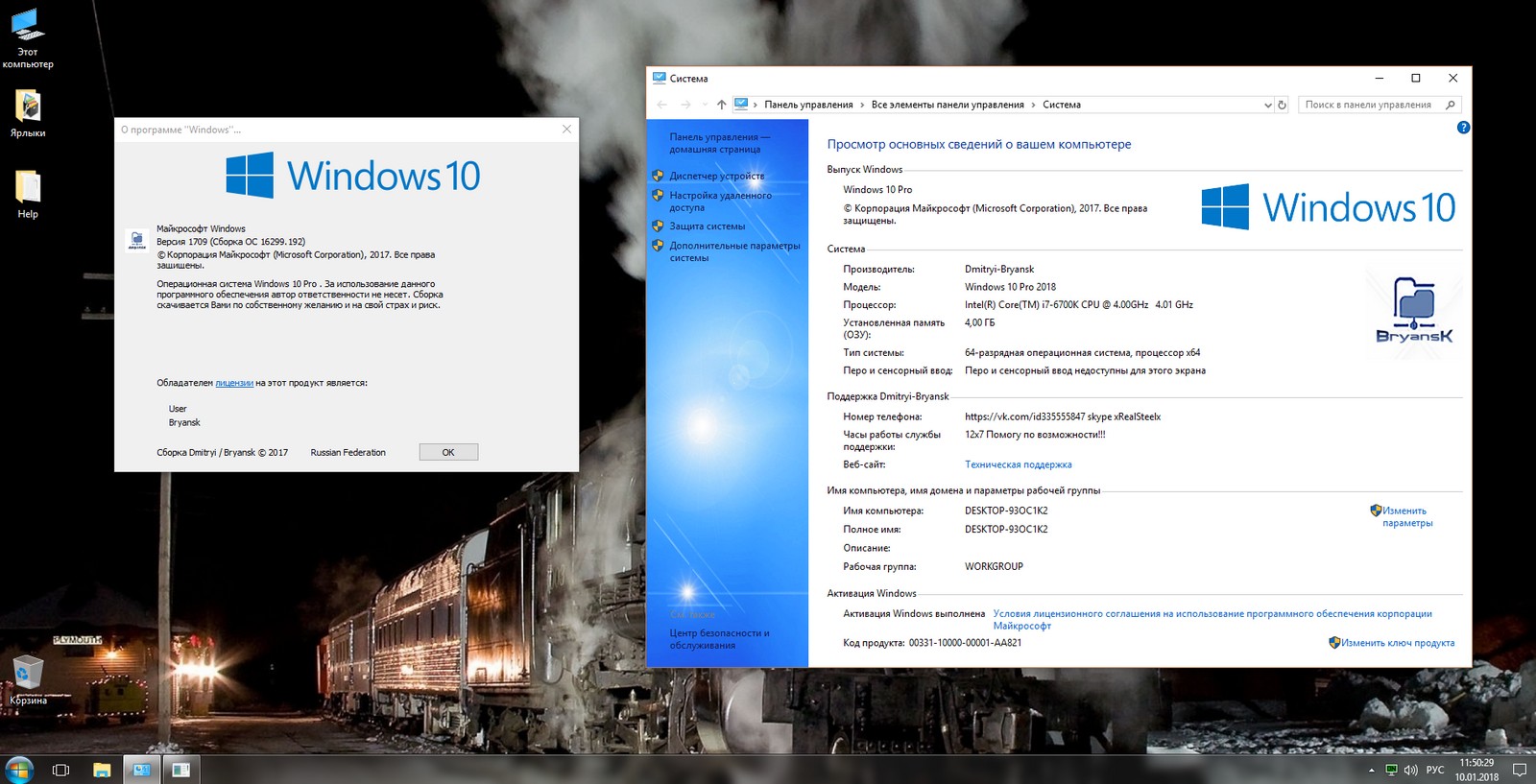Viewport: 1536px width, 784px height.
Task: Select the 12x7 support hours text
Action: [1035, 435]
